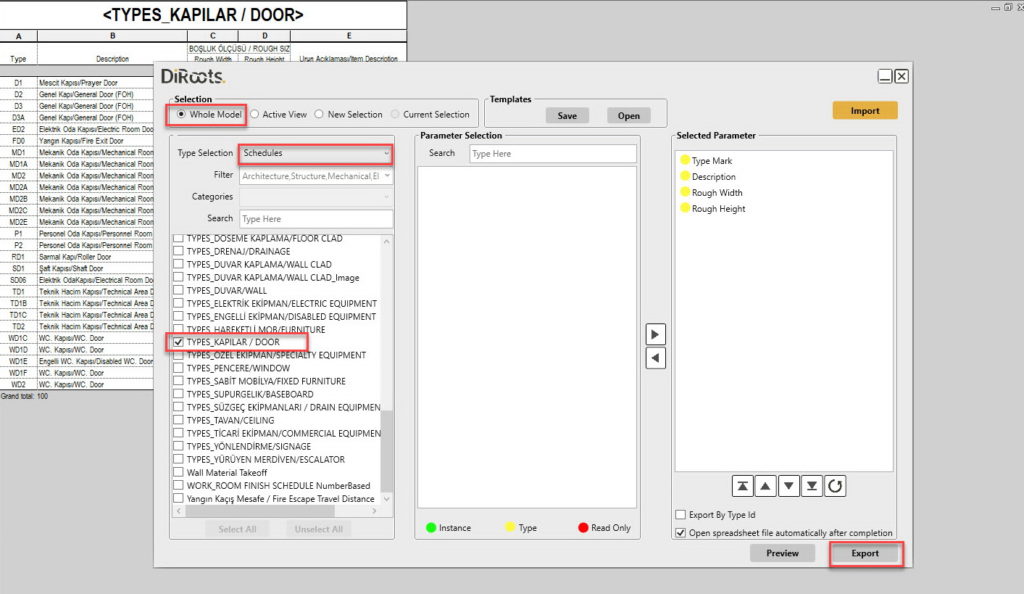Click the Export button
This screenshot has height=594, width=1024.
[x=865, y=553]
